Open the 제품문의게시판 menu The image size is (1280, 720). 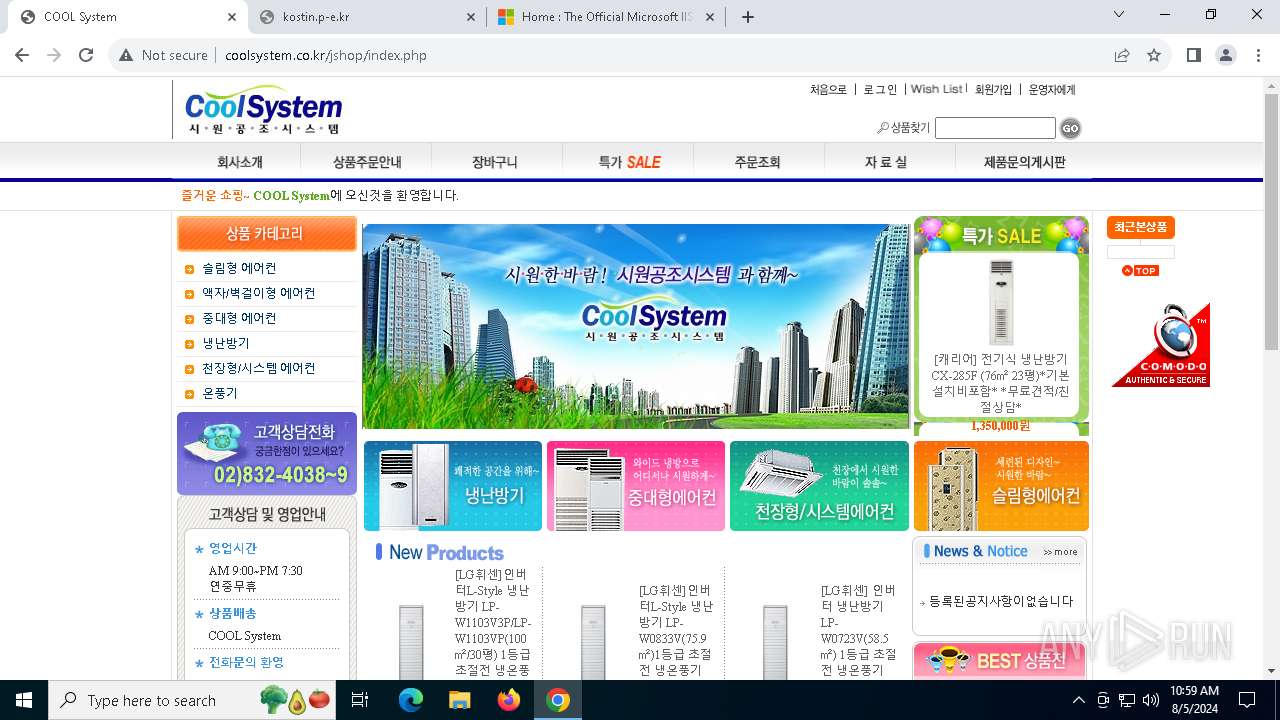pos(1024,162)
